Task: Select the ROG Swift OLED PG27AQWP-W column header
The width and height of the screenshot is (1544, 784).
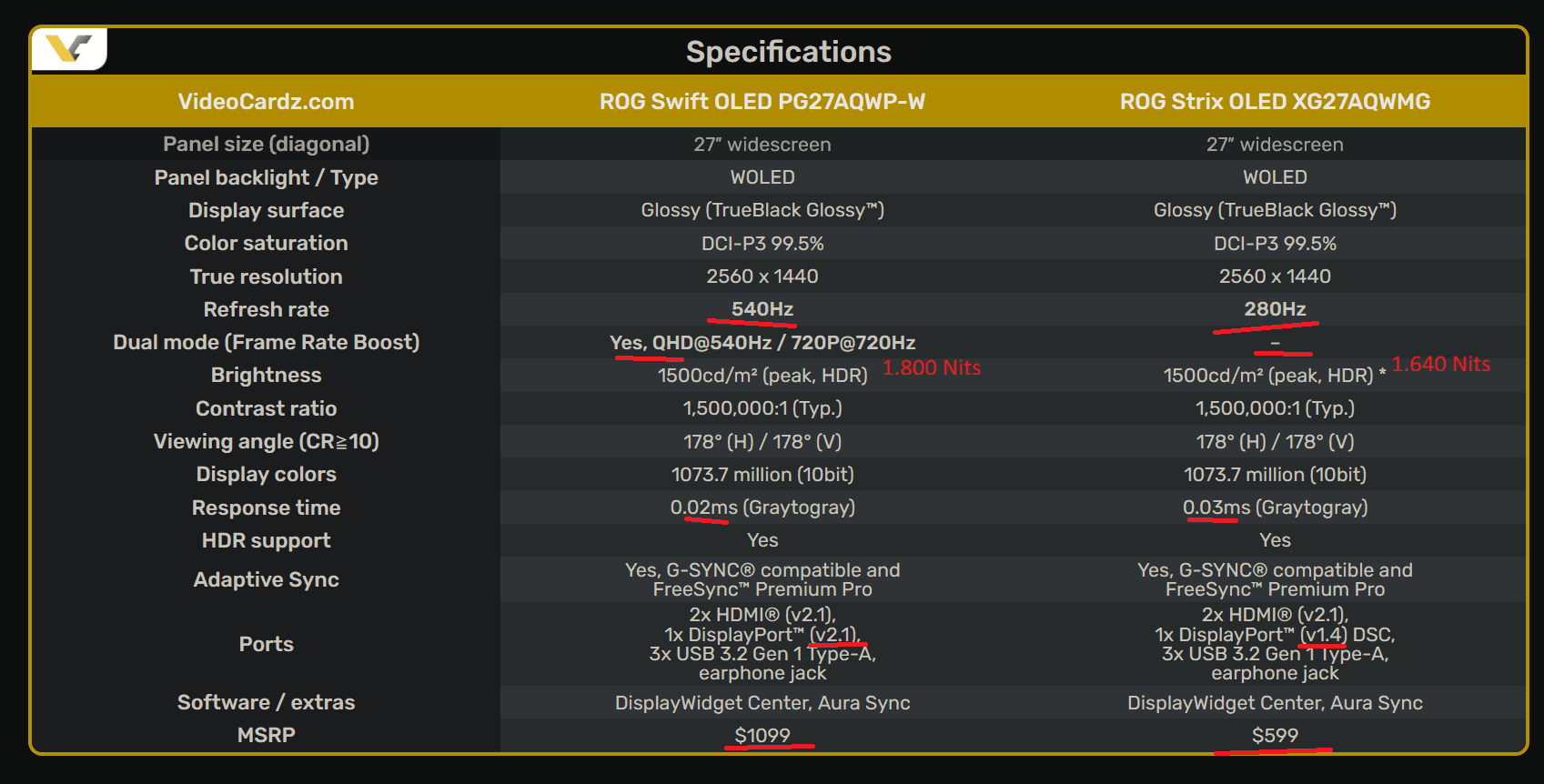Action: click(762, 102)
